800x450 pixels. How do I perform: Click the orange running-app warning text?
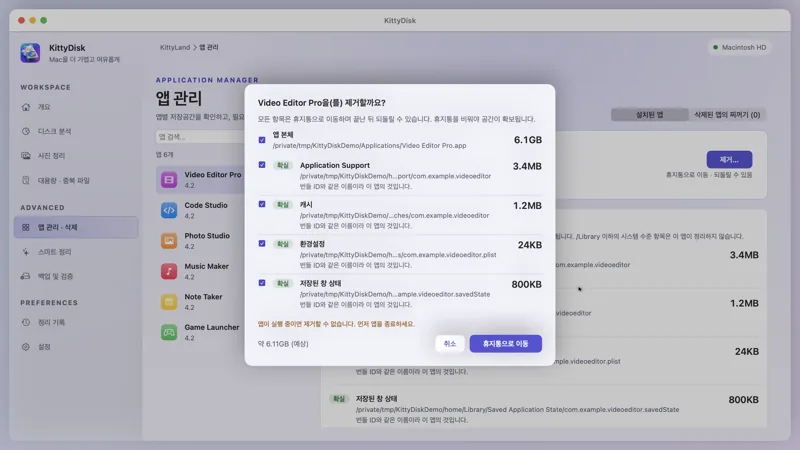[336, 324]
